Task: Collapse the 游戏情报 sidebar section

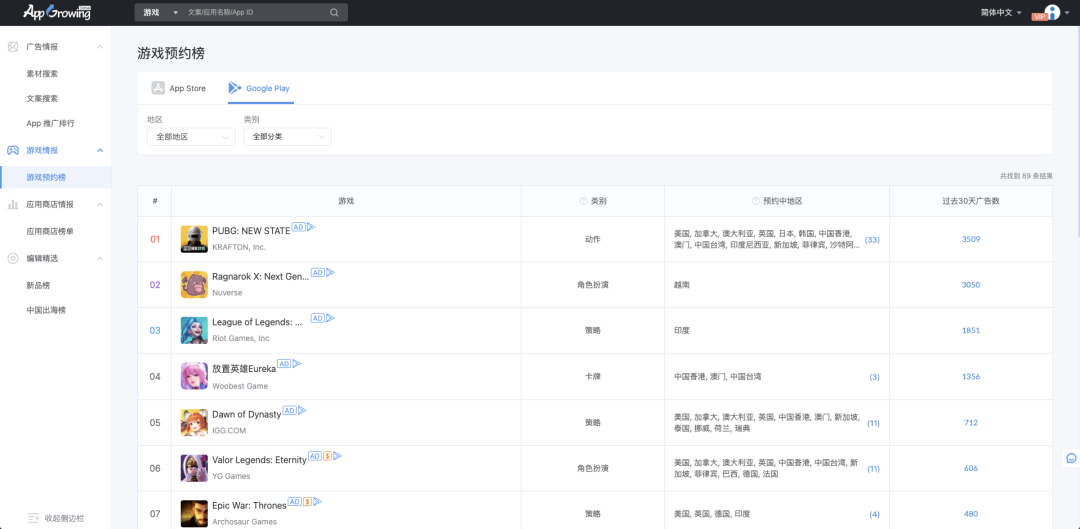Action: 100,150
